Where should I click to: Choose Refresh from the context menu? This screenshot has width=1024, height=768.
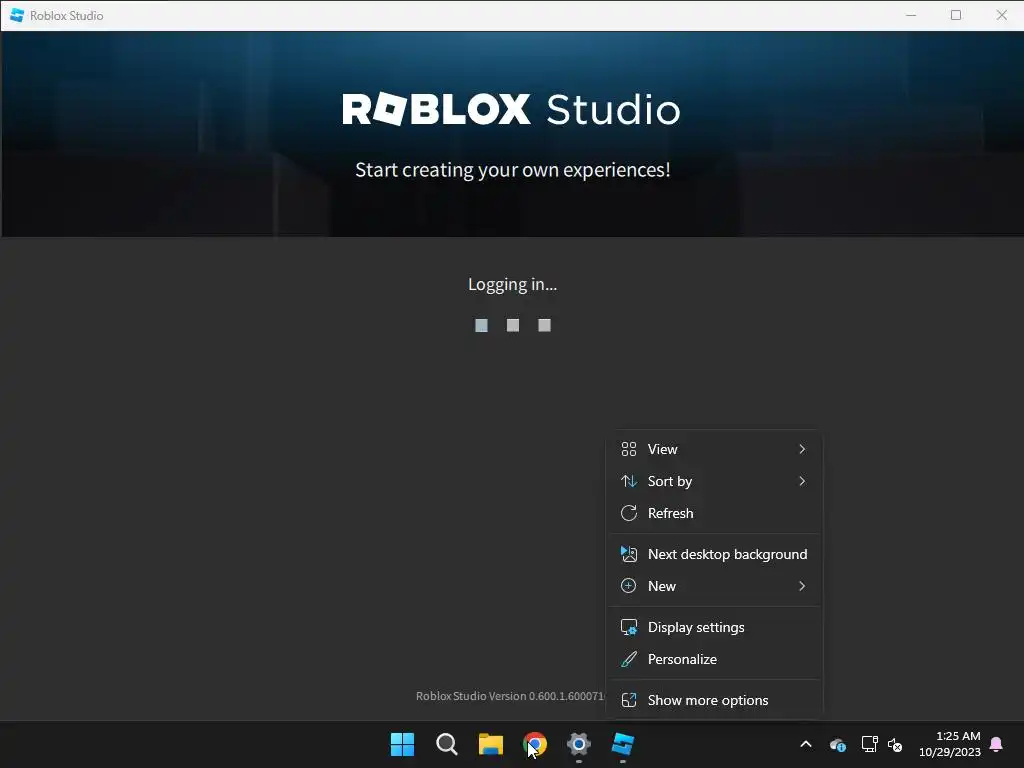[714, 513]
